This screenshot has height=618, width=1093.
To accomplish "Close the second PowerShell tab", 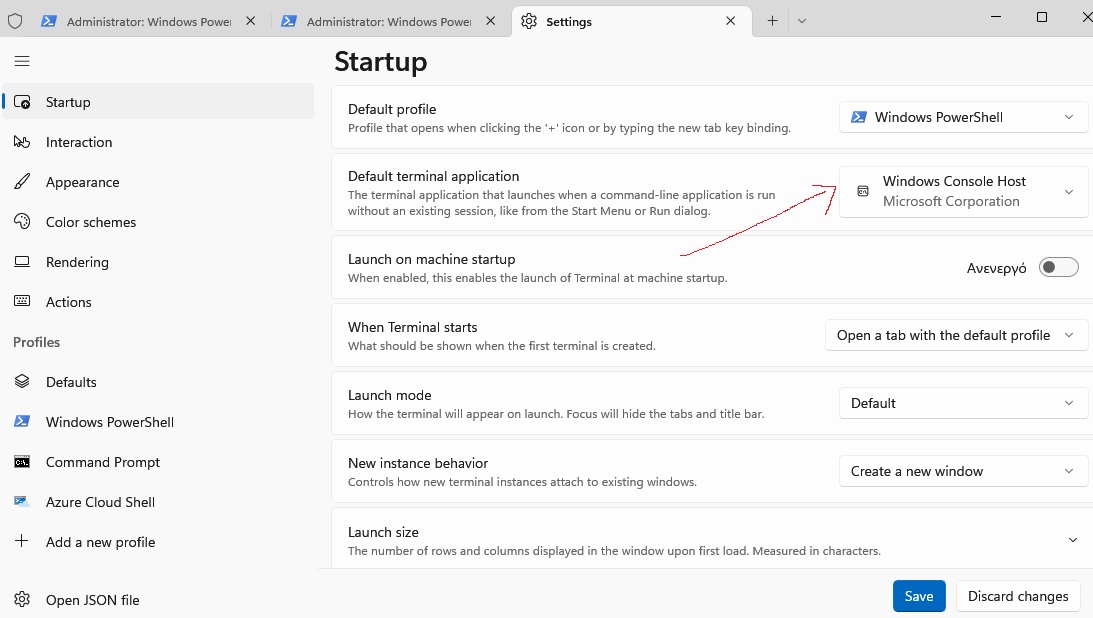I will coord(491,21).
